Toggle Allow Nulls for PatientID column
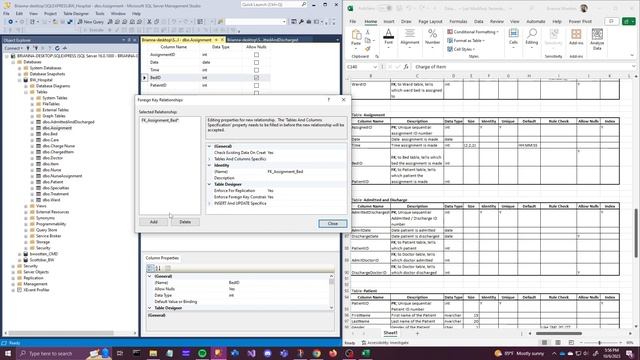 coord(256,85)
